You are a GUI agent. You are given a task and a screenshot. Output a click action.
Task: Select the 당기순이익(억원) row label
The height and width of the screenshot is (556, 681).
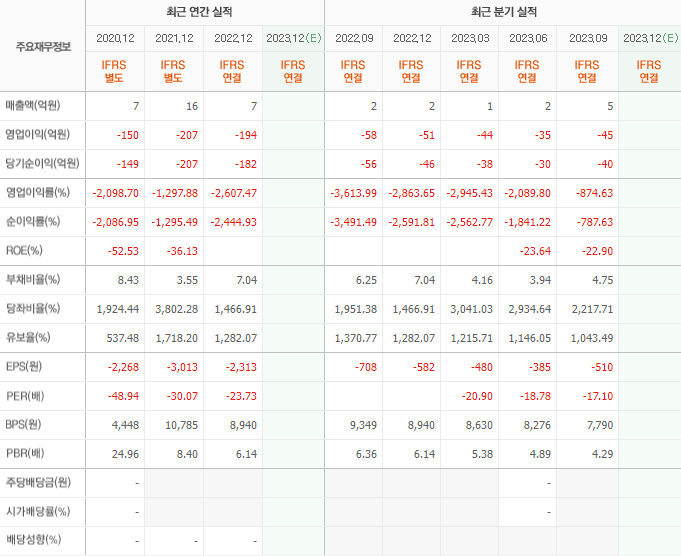[42, 163]
